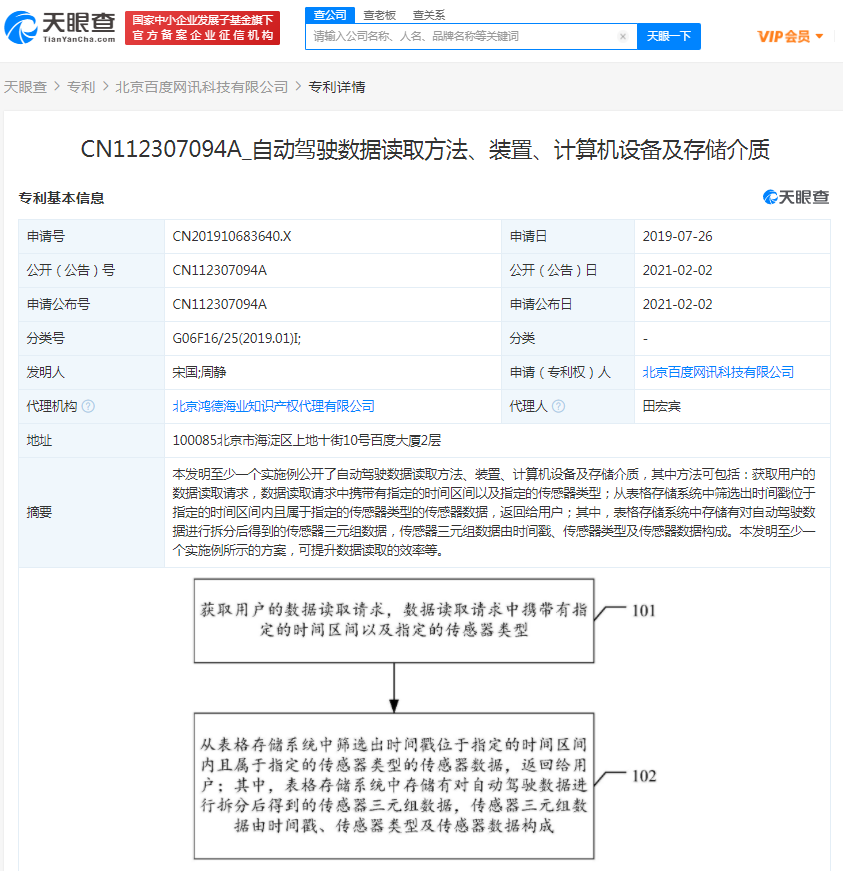
Task: Clear the search box with the X icon
Action: click(623, 37)
